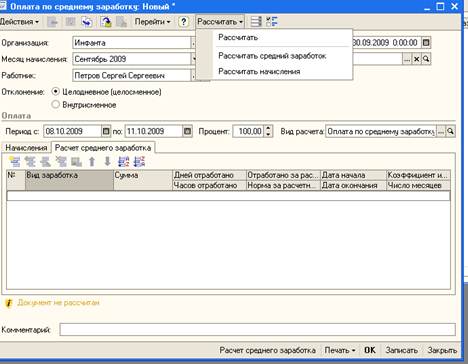Choose Рассчитать начисления menu item
Viewport: 468px width, 364px height.
(259, 71)
